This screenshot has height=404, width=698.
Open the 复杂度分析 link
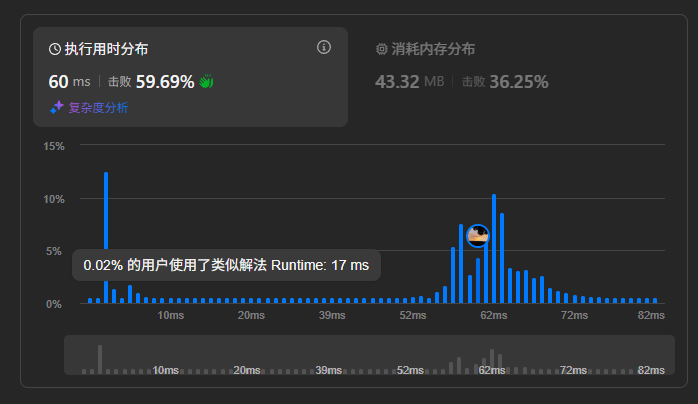pos(98,108)
